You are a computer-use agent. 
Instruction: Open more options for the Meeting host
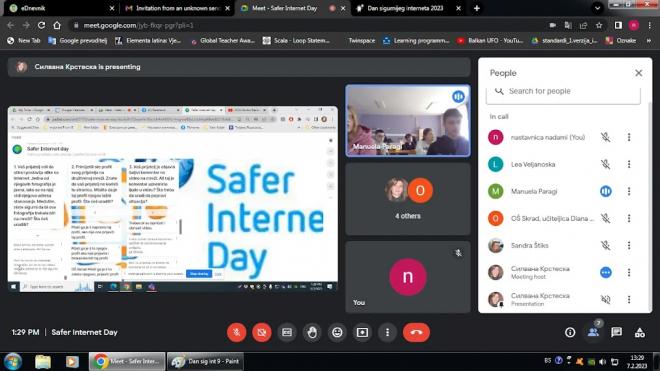click(629, 272)
